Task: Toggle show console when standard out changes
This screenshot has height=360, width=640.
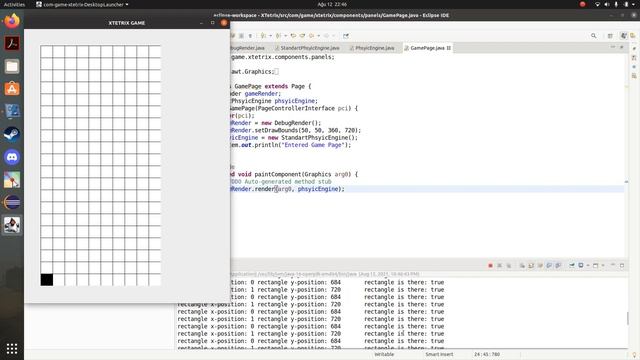Action: (x=549, y=266)
